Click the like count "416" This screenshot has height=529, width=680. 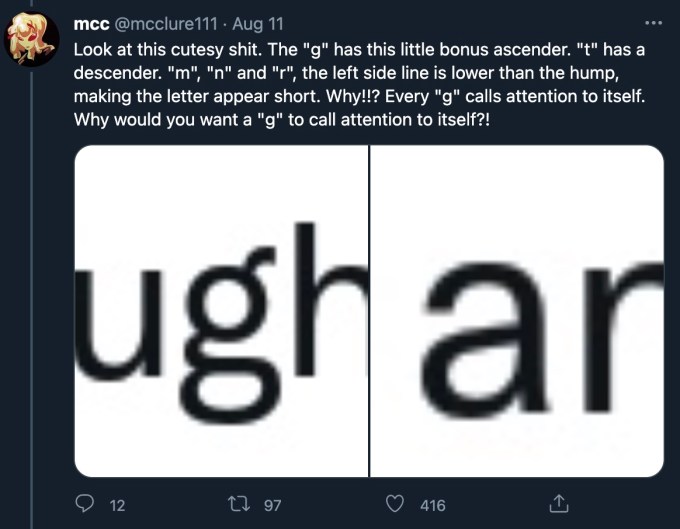(x=432, y=506)
